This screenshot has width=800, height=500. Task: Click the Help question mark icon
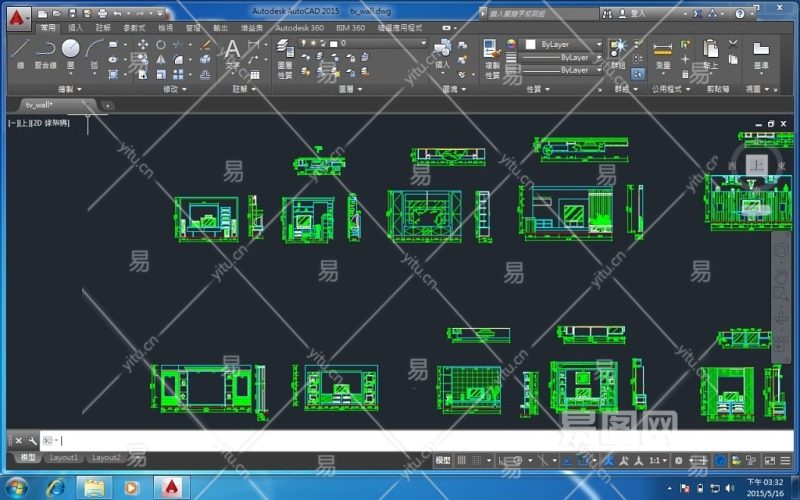coord(740,14)
